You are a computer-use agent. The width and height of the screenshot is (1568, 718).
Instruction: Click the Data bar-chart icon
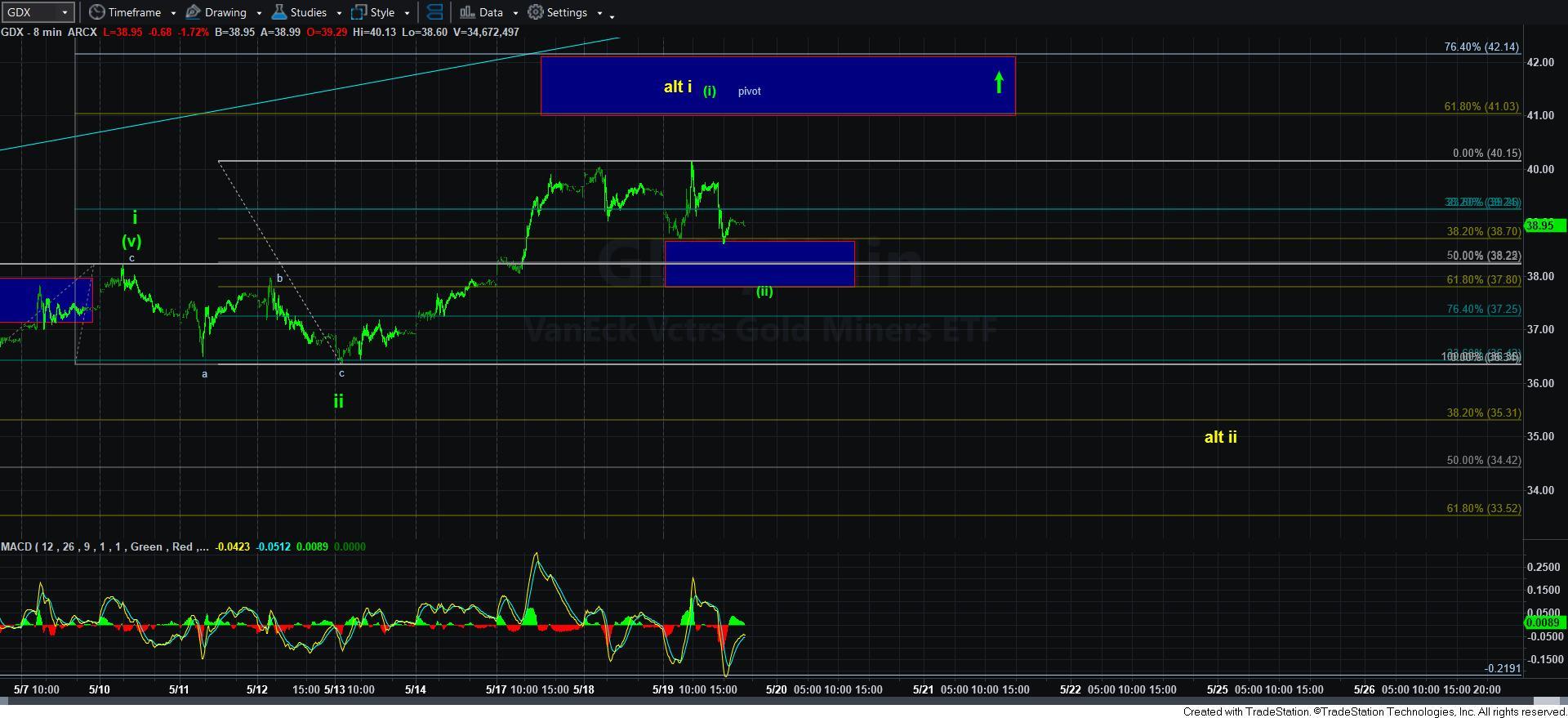click(x=467, y=12)
